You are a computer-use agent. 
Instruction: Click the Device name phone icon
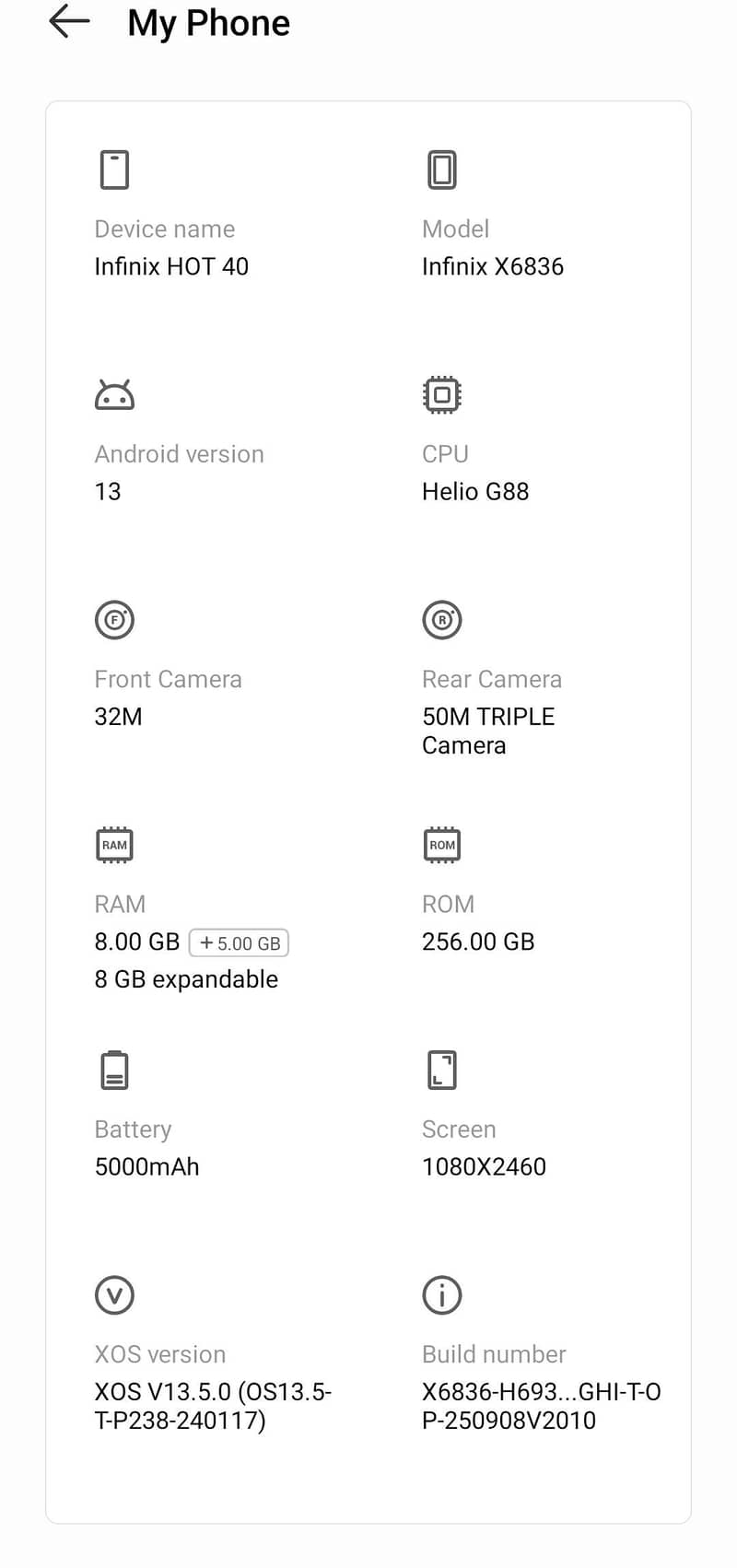114,170
